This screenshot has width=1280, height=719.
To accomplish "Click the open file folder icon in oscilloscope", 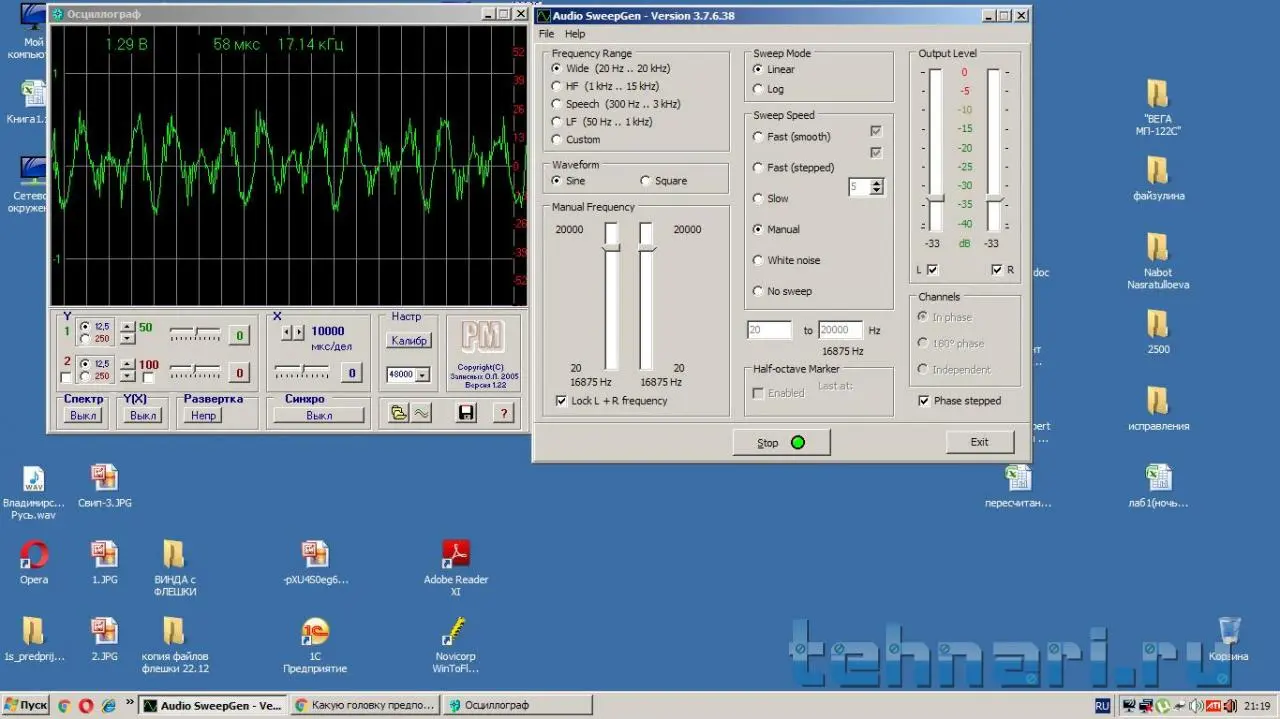I will click(399, 413).
